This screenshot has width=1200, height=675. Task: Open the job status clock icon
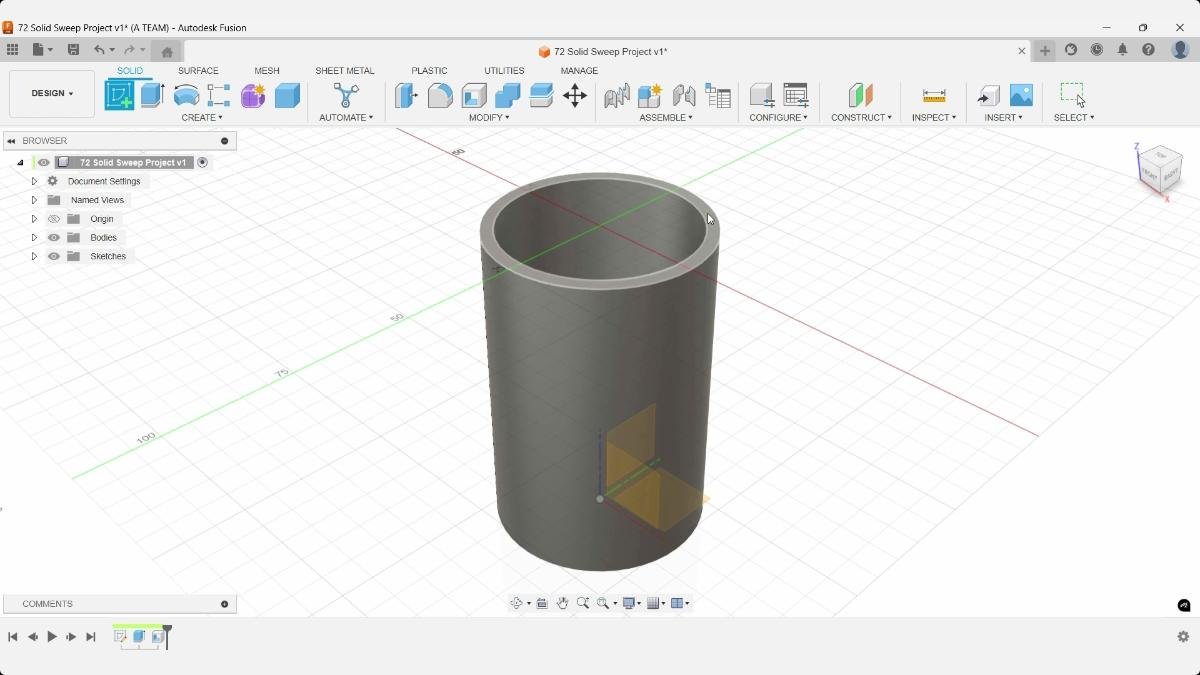[1097, 50]
